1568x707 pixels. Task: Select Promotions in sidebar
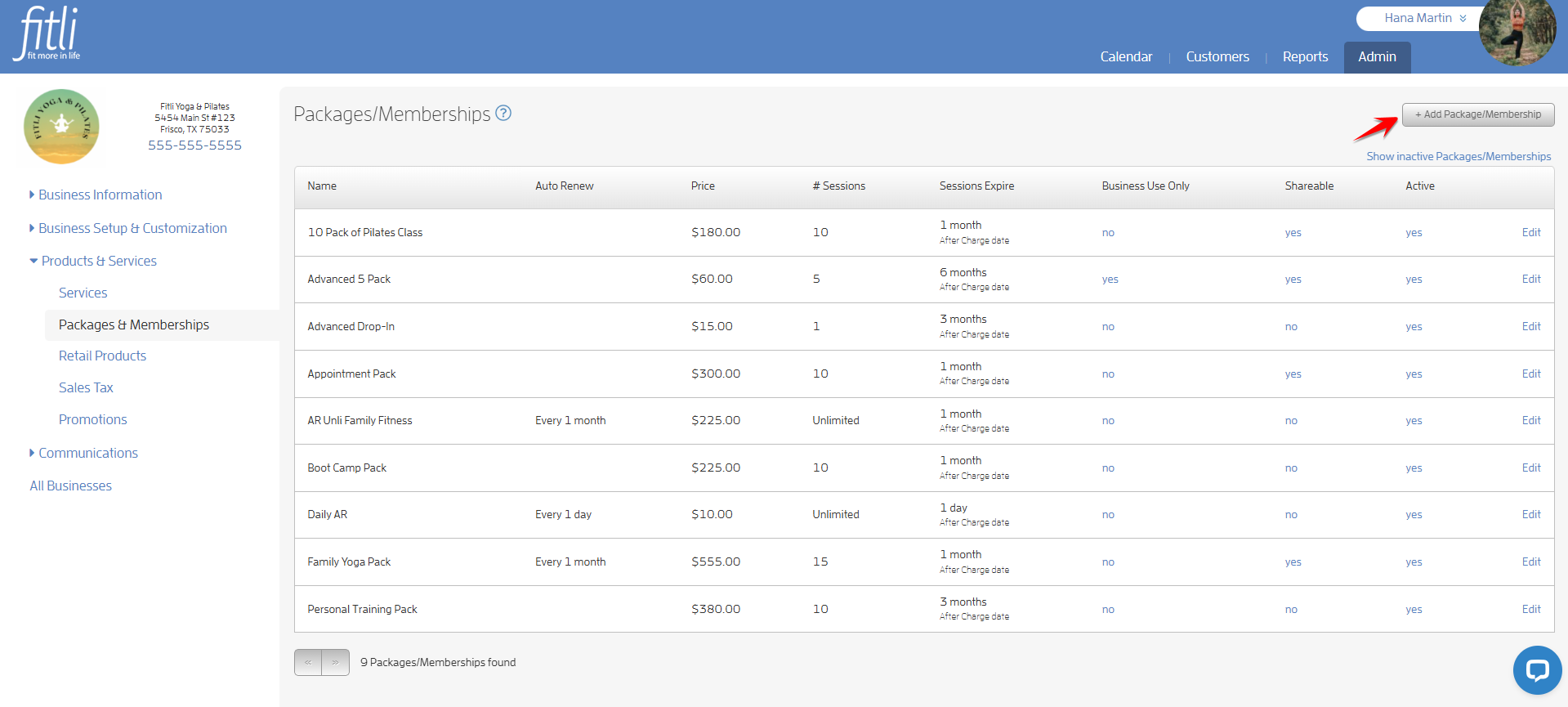click(92, 419)
